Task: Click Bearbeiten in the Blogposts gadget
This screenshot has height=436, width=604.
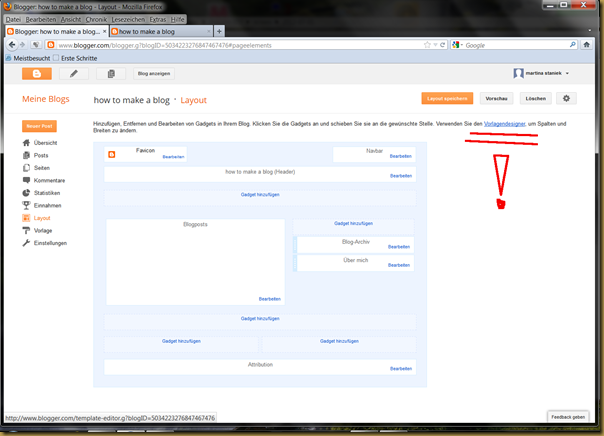Action: [x=270, y=299]
